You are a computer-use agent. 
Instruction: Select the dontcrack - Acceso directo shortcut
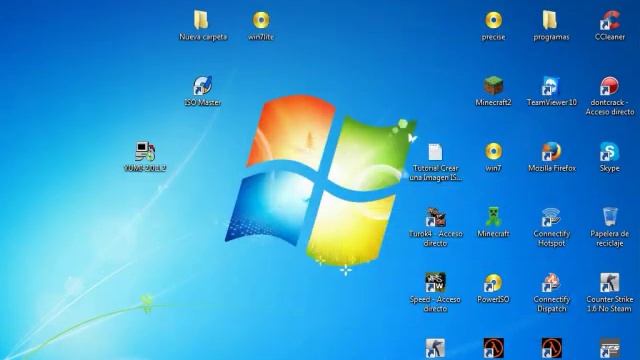(x=609, y=85)
